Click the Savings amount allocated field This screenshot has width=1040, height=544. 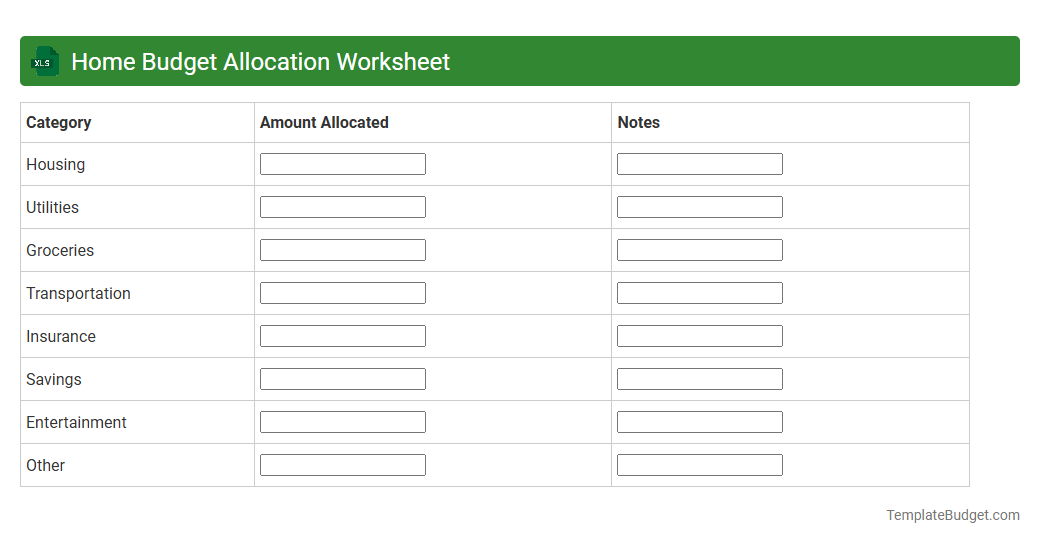(343, 379)
